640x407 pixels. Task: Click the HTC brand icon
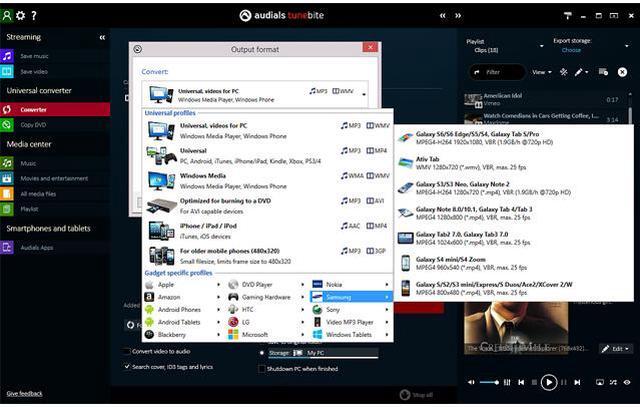click(233, 309)
